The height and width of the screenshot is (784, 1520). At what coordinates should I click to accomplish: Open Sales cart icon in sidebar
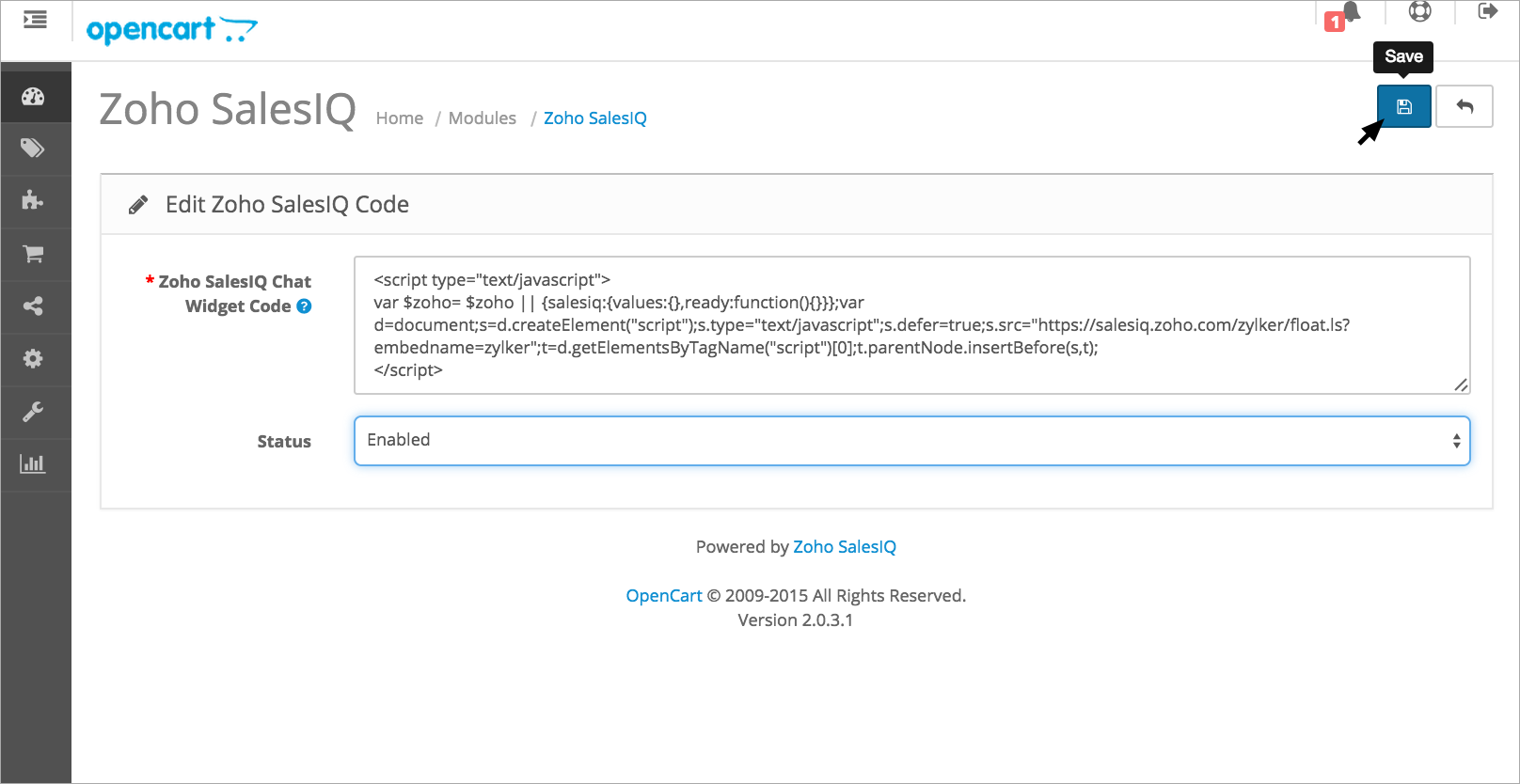coord(34,254)
